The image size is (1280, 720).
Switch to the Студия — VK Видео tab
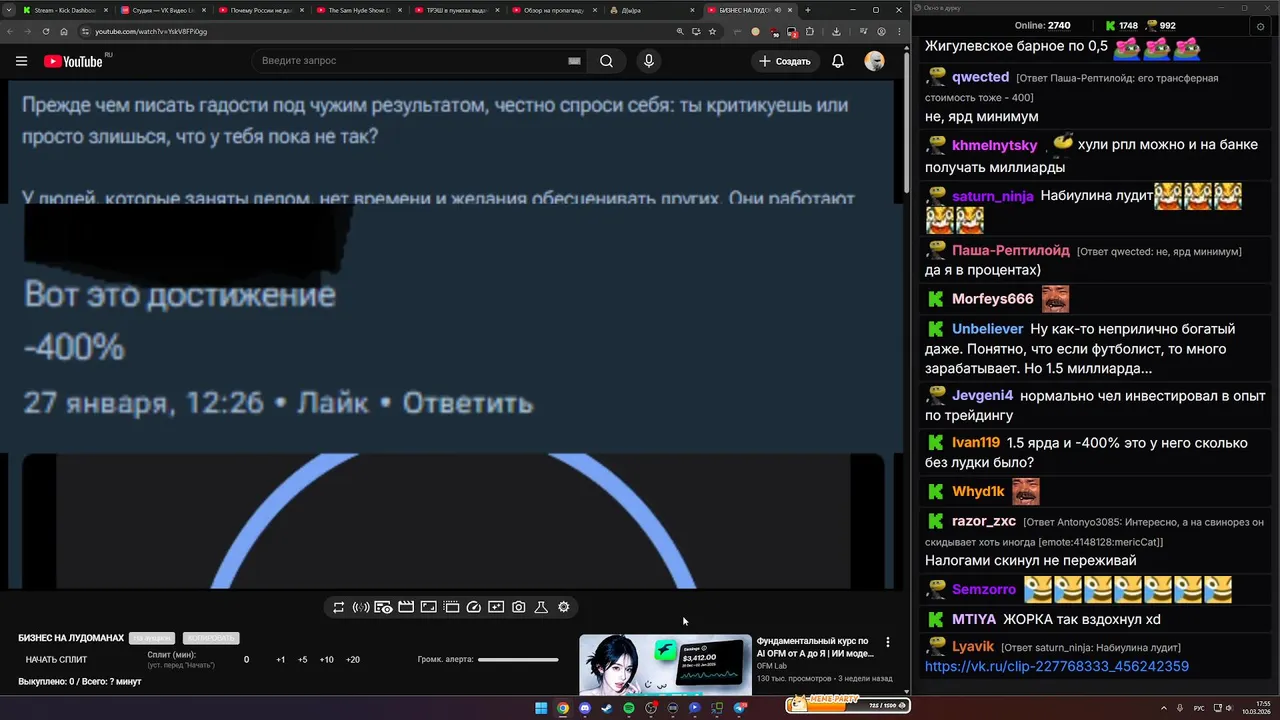click(x=163, y=10)
